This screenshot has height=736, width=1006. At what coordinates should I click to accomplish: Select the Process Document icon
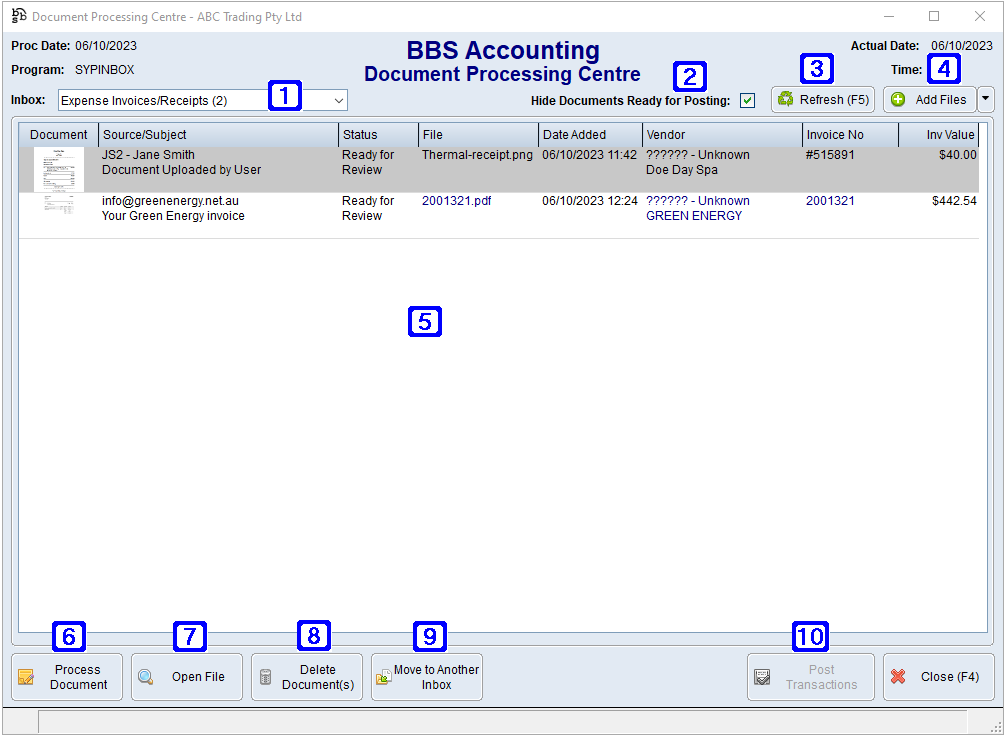tap(27, 677)
